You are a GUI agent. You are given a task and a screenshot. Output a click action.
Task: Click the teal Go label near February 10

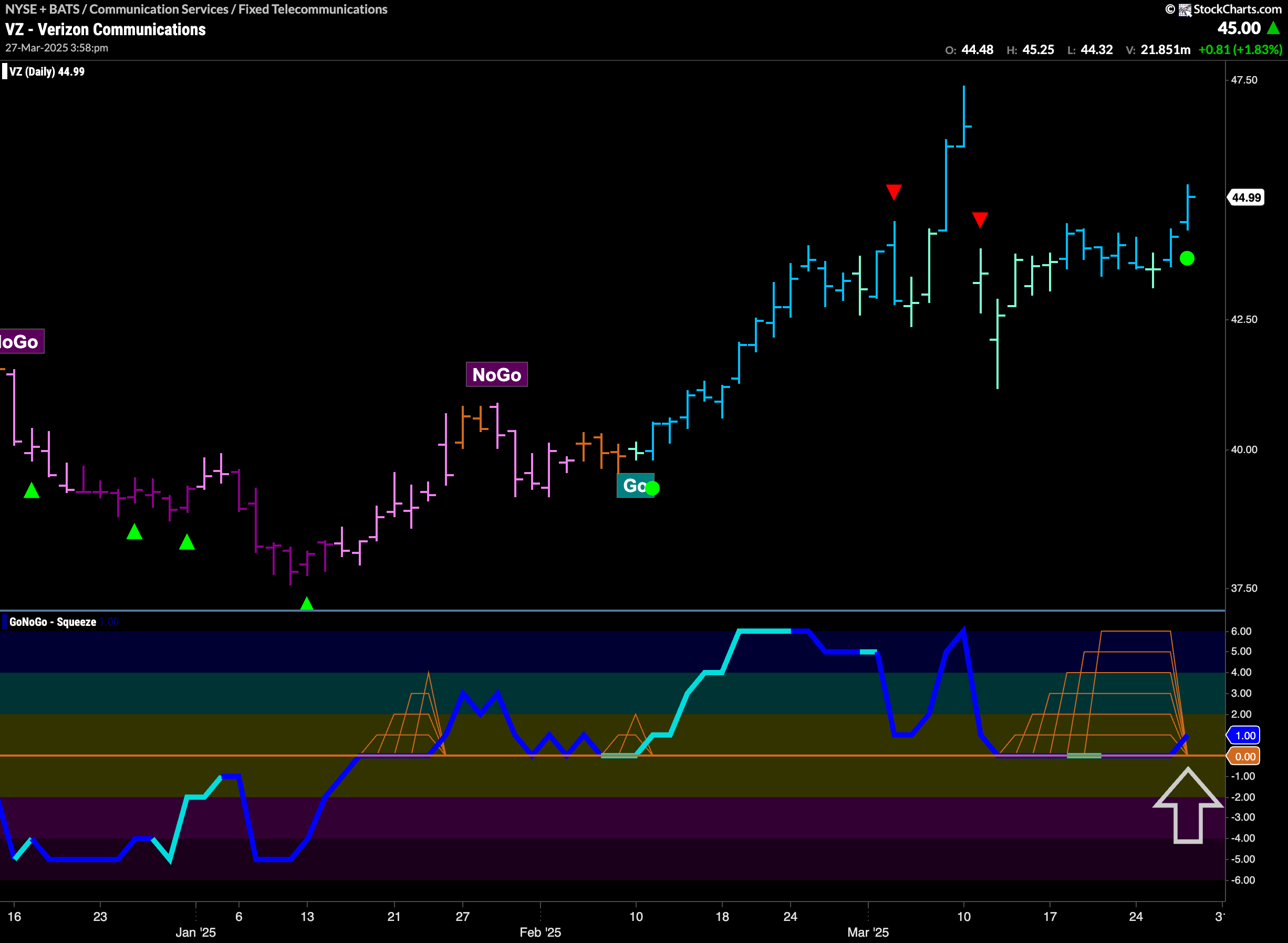point(635,485)
